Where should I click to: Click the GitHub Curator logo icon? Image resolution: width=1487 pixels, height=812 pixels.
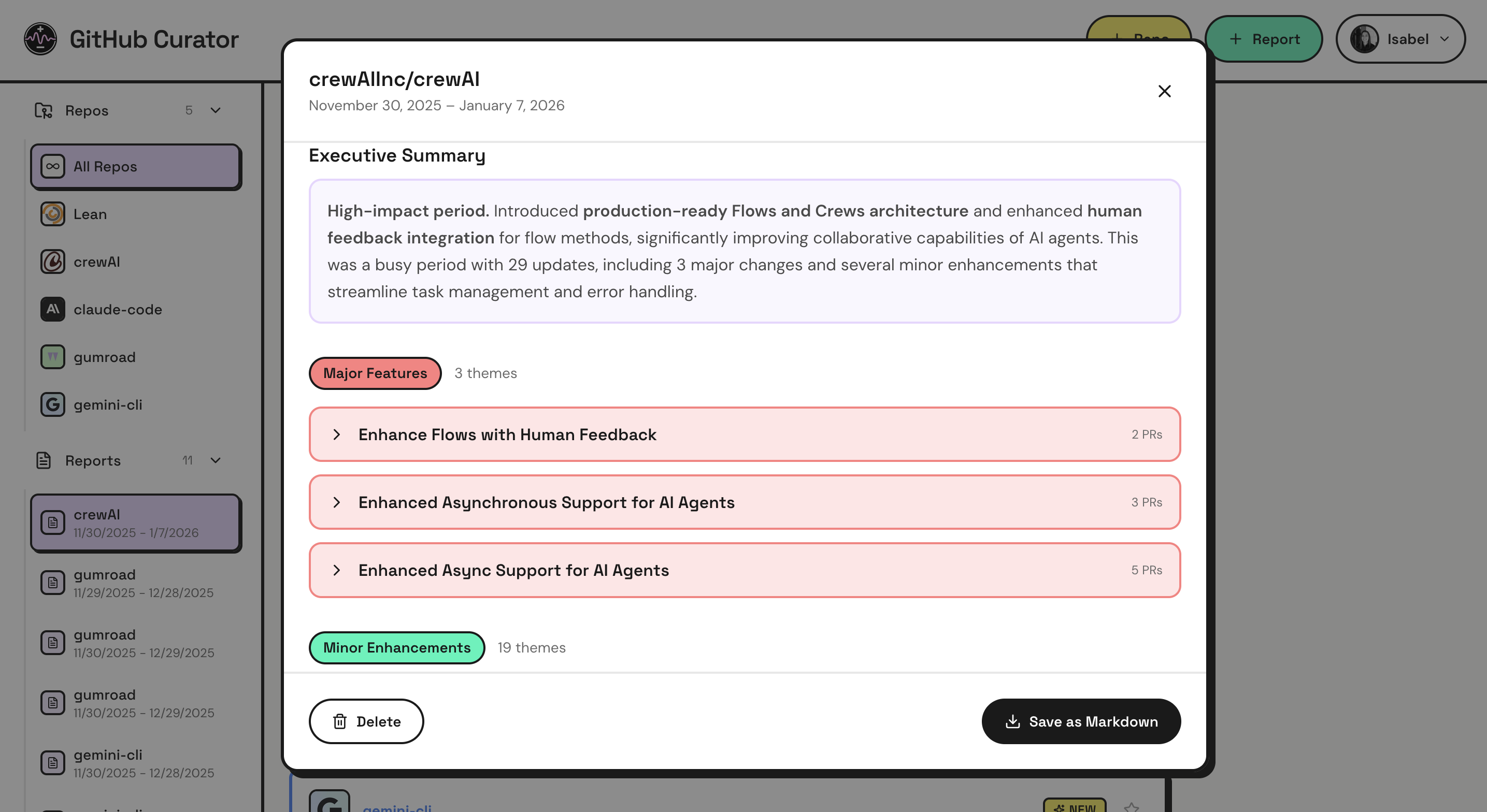click(40, 38)
